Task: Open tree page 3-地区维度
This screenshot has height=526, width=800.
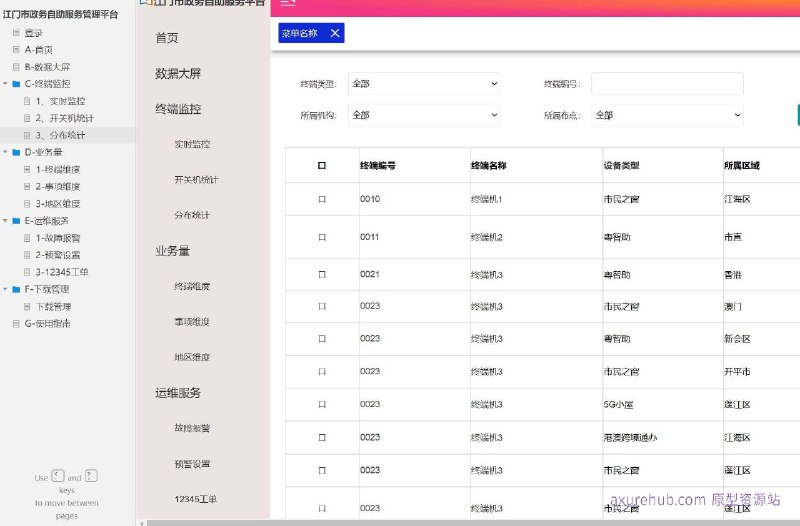Action: (x=58, y=204)
